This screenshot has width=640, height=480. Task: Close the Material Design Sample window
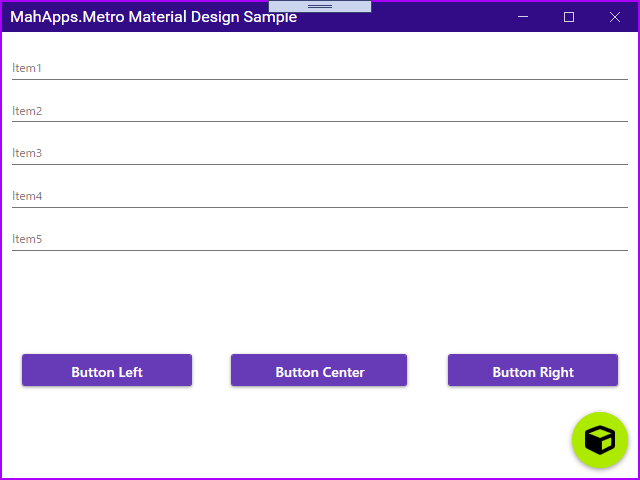pos(615,17)
